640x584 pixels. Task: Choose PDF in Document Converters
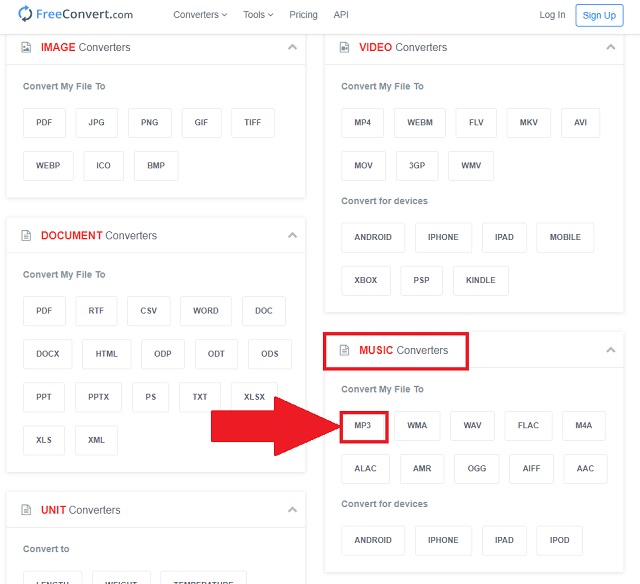tap(44, 311)
